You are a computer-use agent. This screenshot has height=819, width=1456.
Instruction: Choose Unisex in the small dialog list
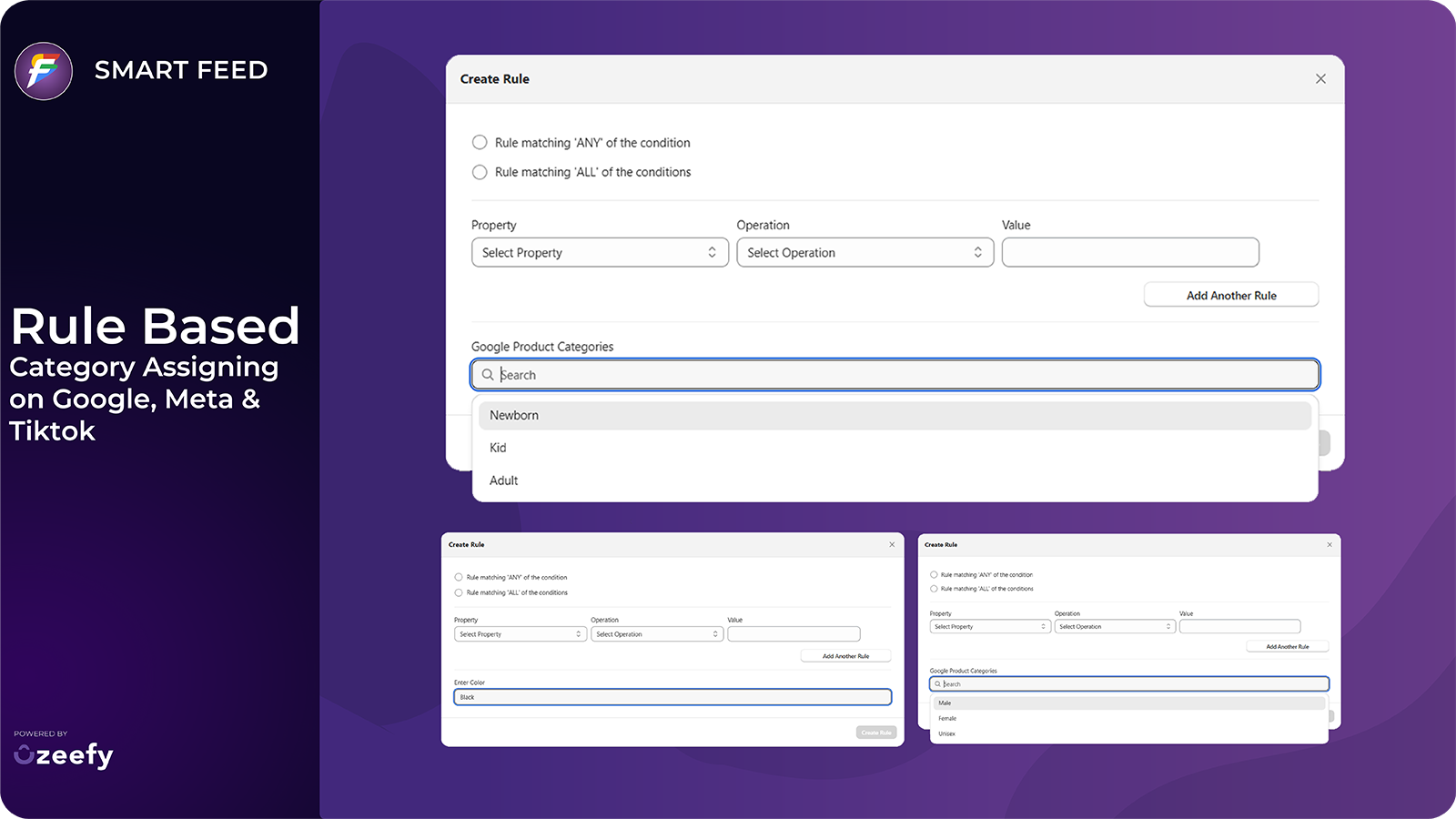pos(1129,733)
